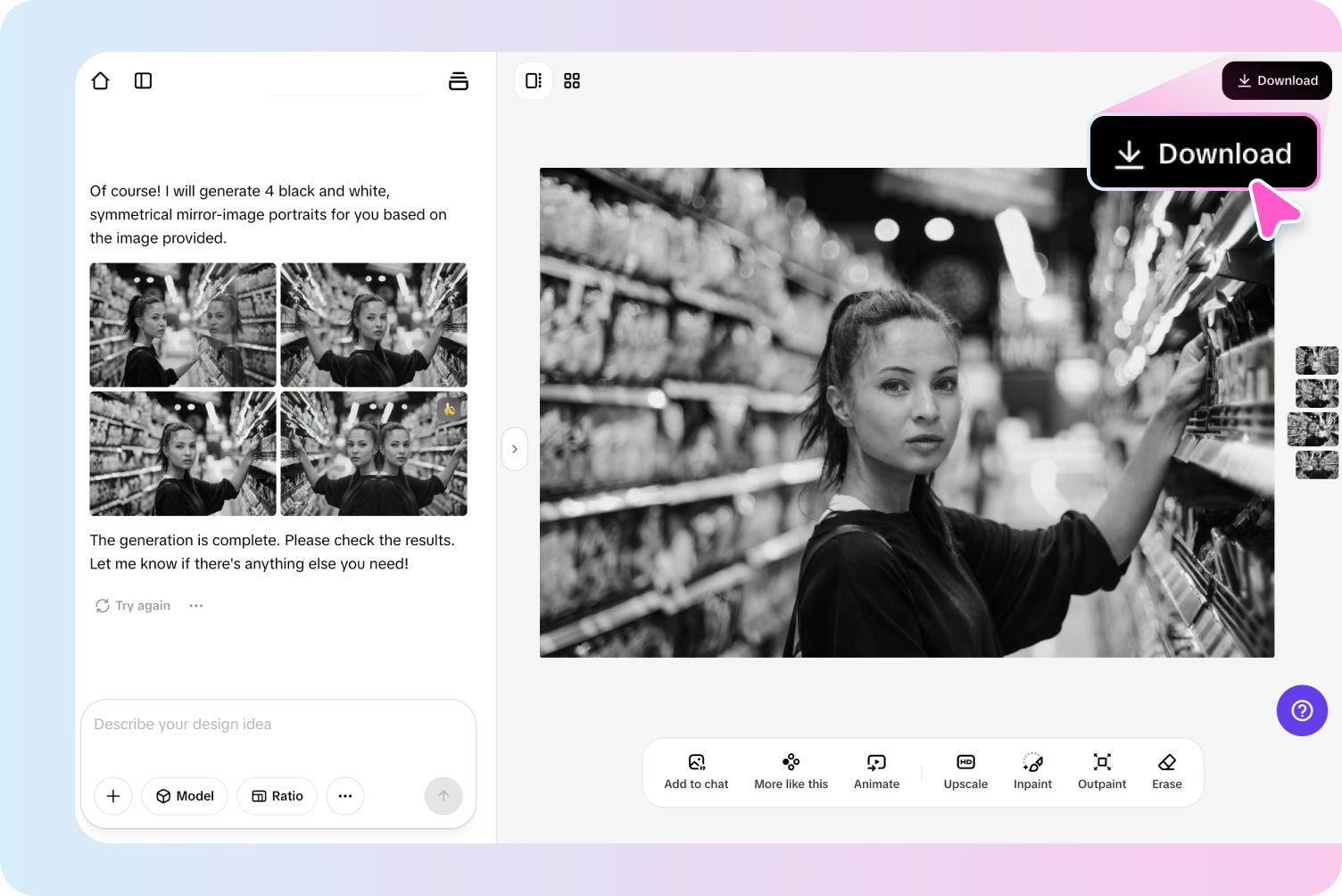Open top-right chat thumbnail with outstretched arms
The image size is (1342, 896).
[x=374, y=325]
